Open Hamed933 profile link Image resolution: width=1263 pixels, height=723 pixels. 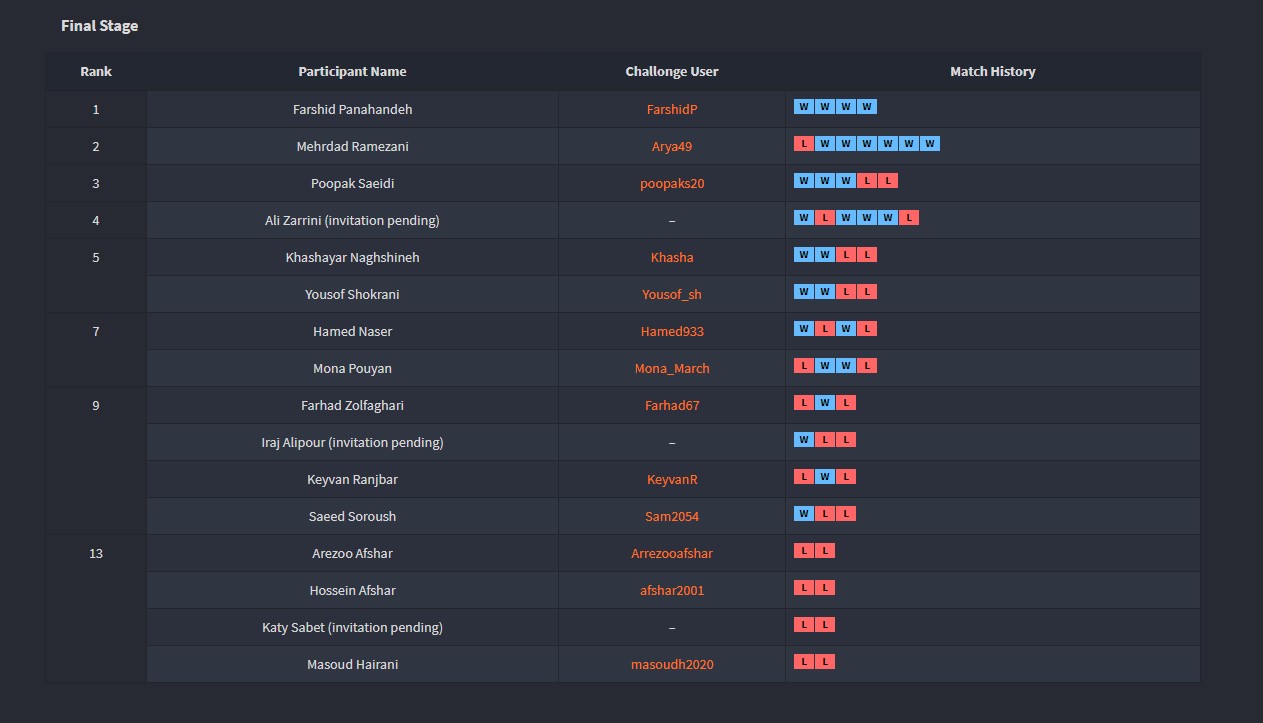(x=671, y=331)
